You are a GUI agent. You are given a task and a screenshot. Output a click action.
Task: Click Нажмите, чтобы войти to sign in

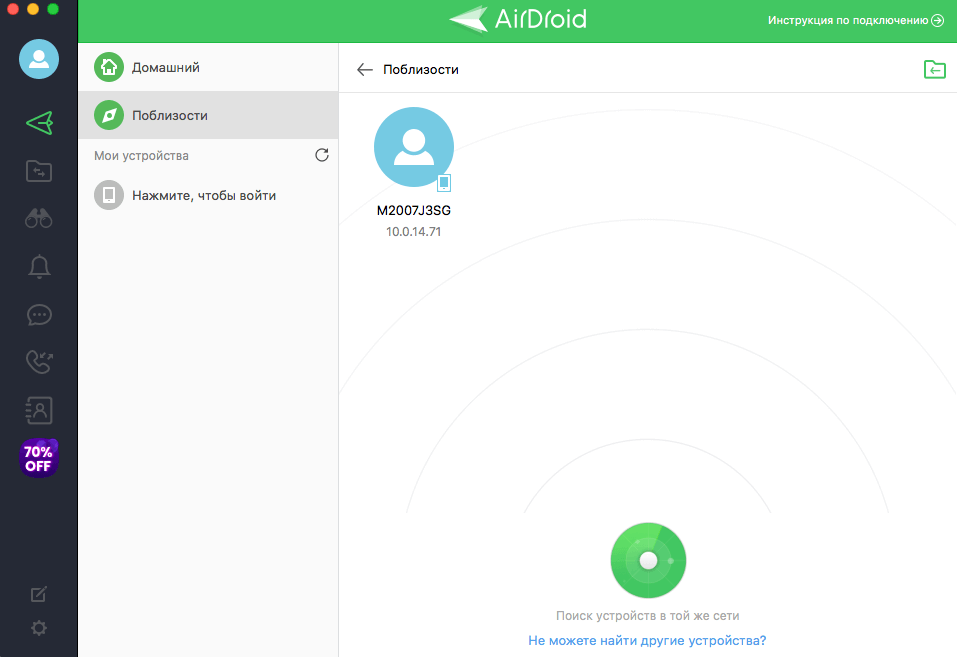[203, 195]
